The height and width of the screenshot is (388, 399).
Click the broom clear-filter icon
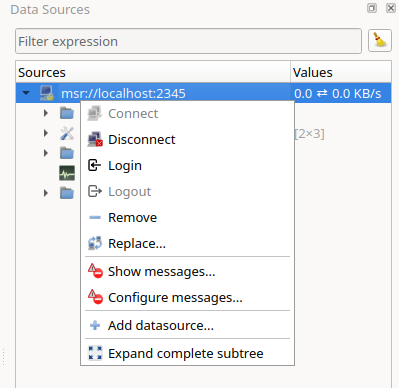pyautogui.click(x=380, y=41)
